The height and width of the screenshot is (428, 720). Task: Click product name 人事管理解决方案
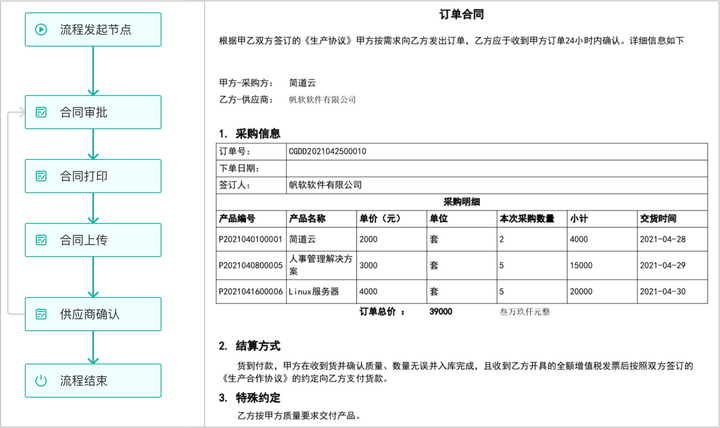pyautogui.click(x=321, y=265)
